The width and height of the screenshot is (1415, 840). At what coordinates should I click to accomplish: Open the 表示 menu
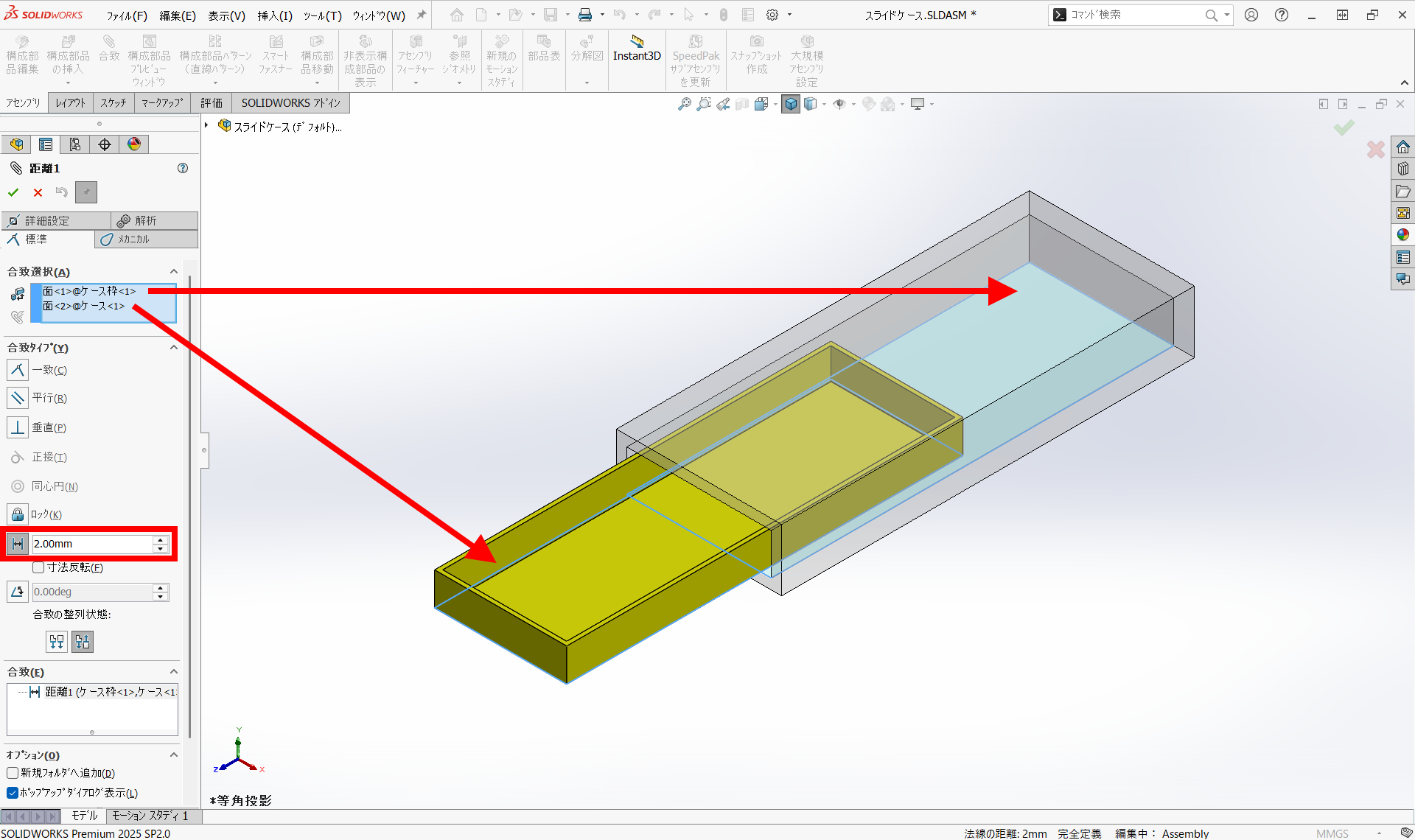[x=226, y=15]
